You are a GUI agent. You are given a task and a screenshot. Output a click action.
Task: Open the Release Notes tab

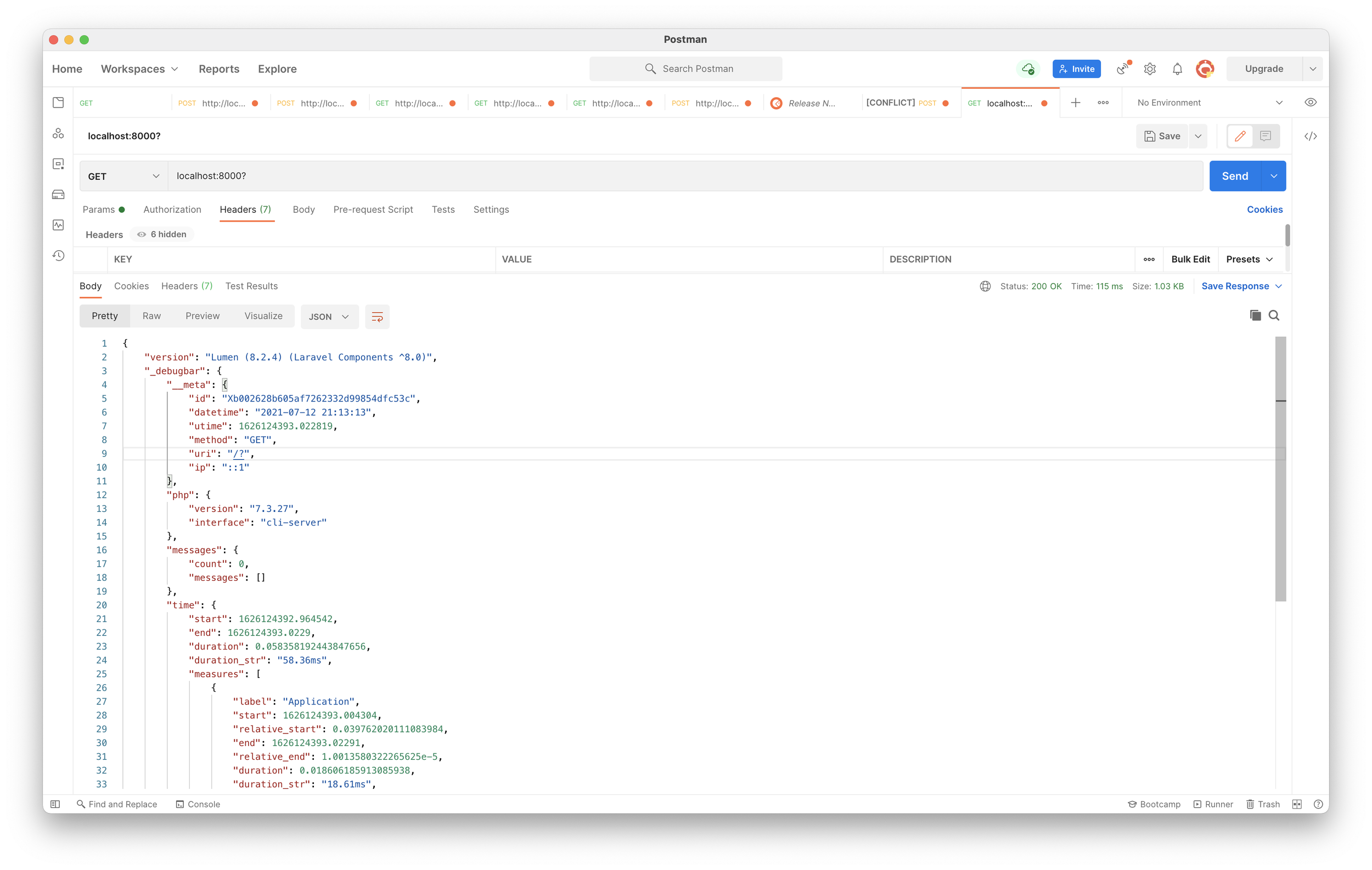pyautogui.click(x=811, y=103)
